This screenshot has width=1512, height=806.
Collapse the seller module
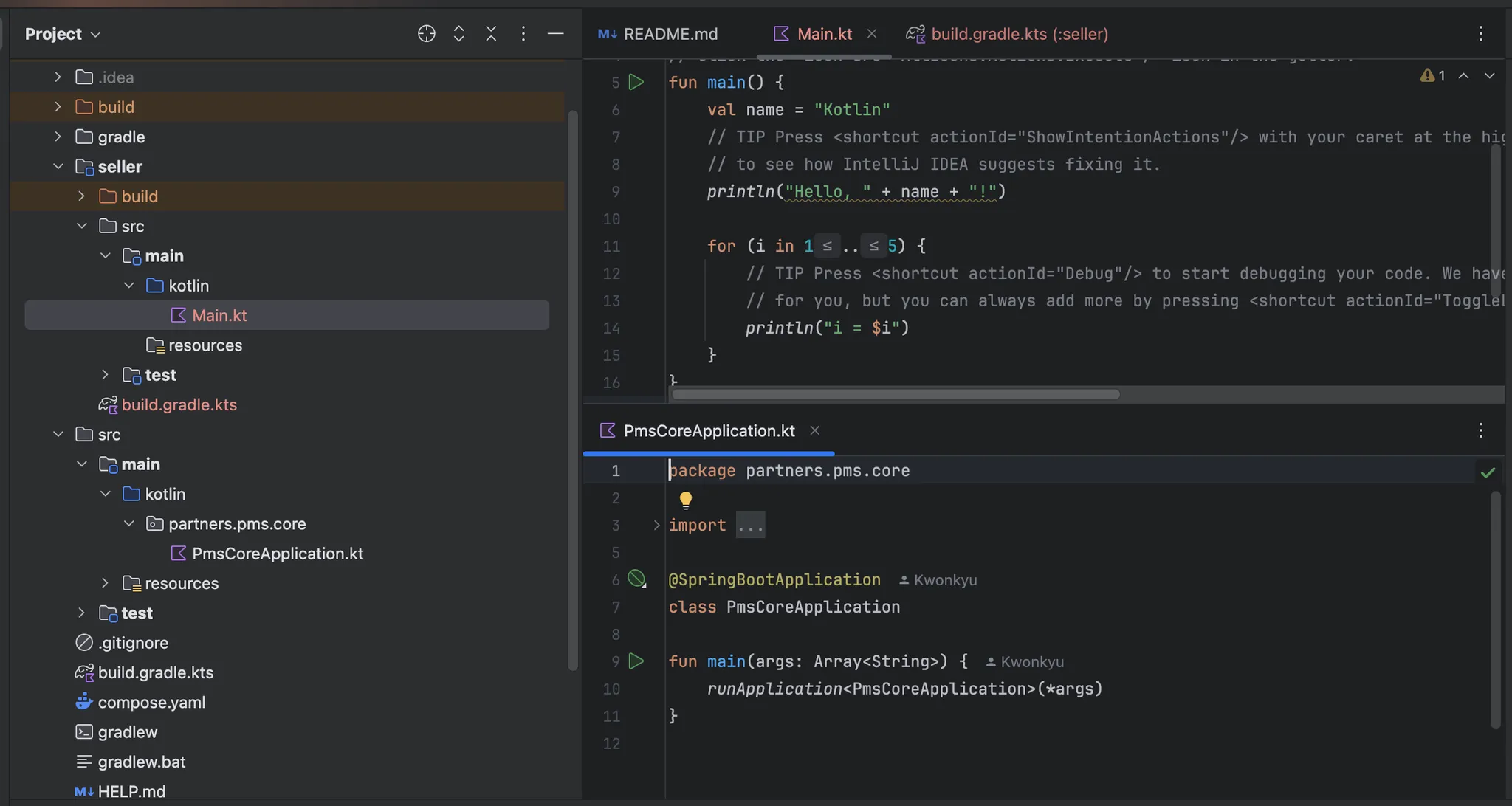pos(58,167)
